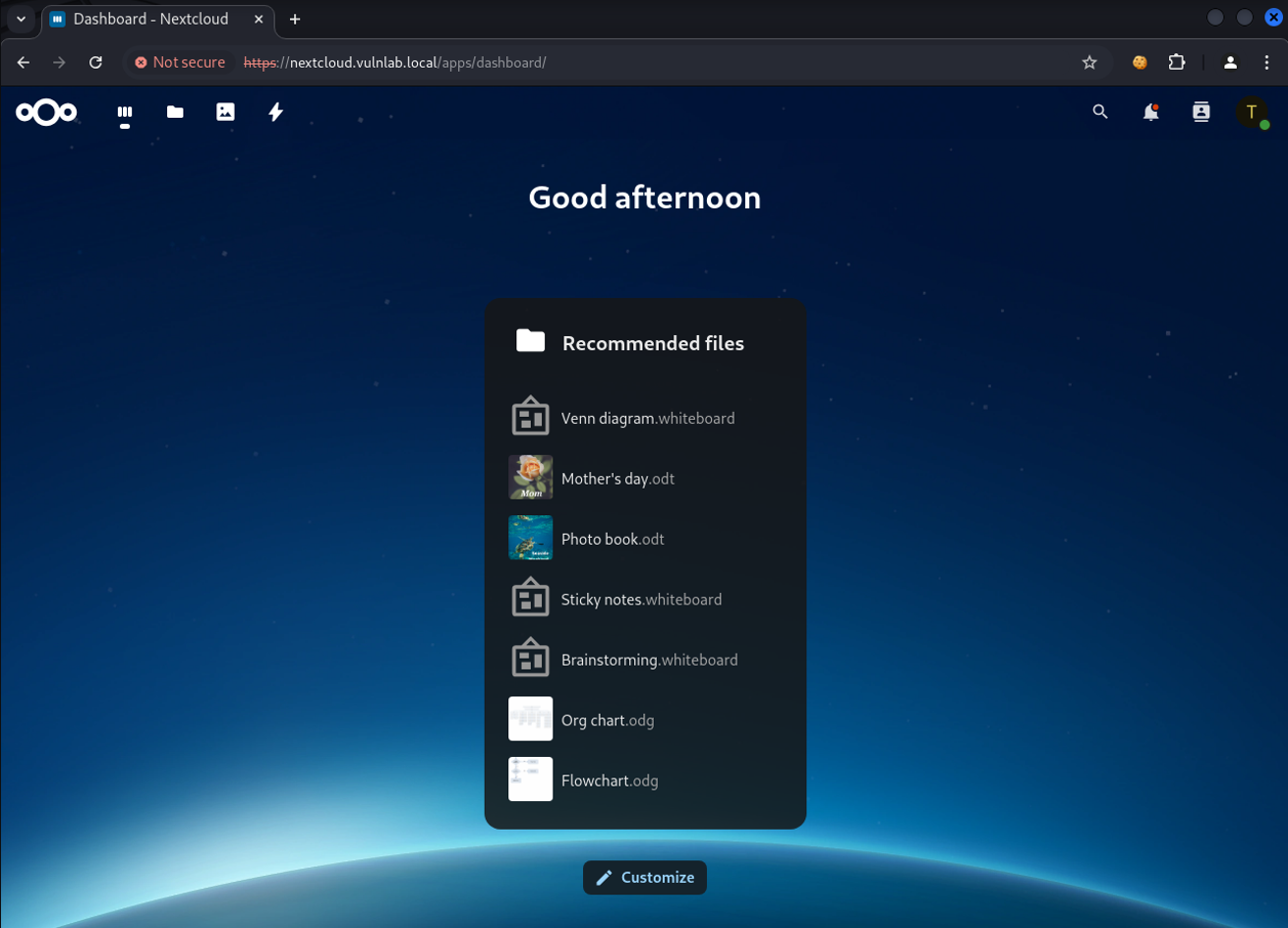1288x928 pixels.
Task: Click the Not secure badge
Action: pyautogui.click(x=180, y=62)
